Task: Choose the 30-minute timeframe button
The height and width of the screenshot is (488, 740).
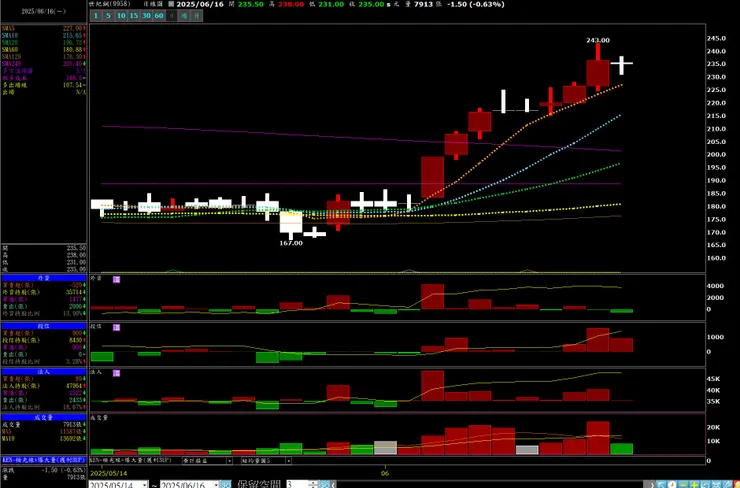Action: 146,16
